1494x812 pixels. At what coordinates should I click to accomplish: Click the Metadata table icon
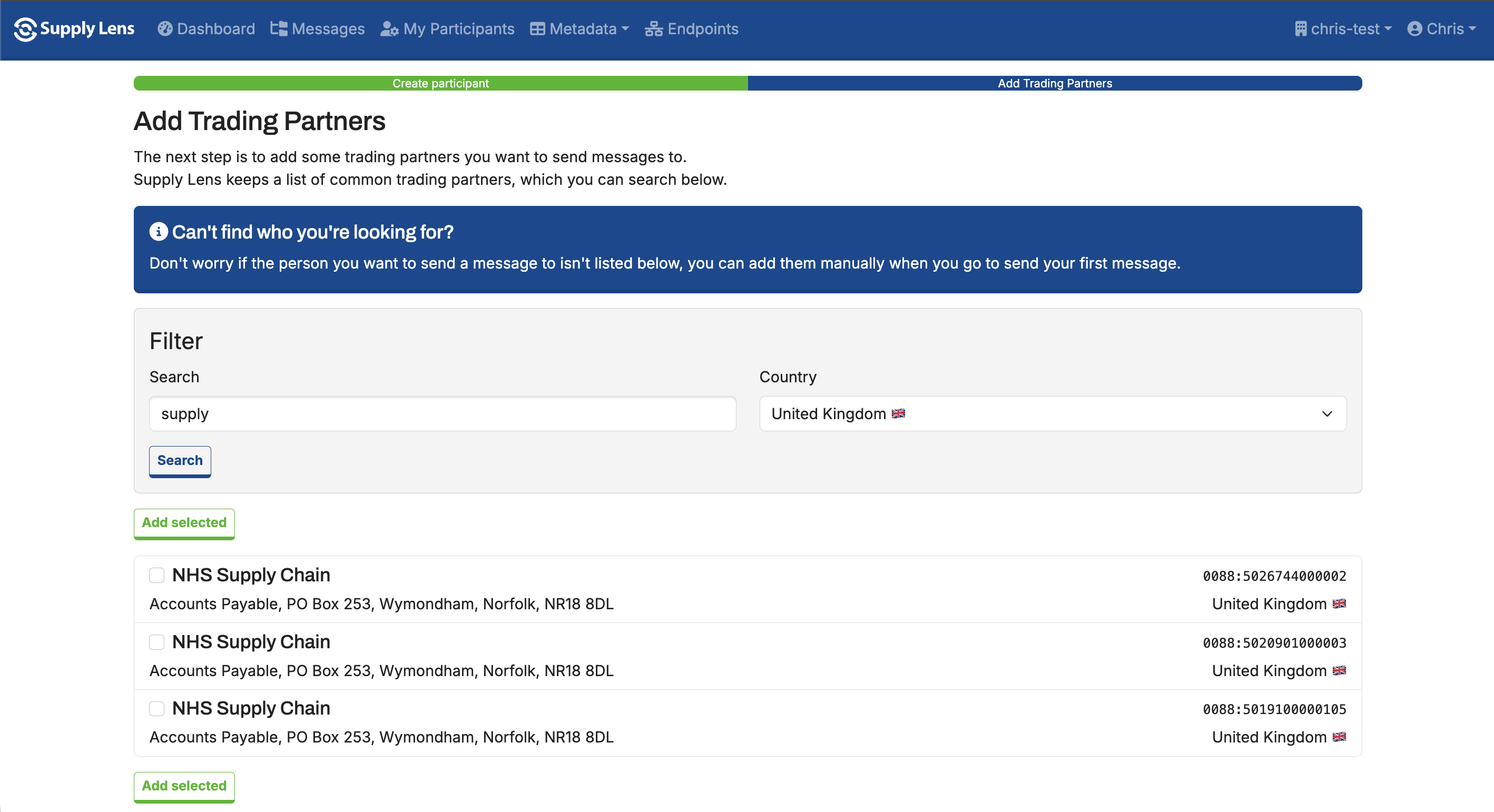tap(538, 29)
